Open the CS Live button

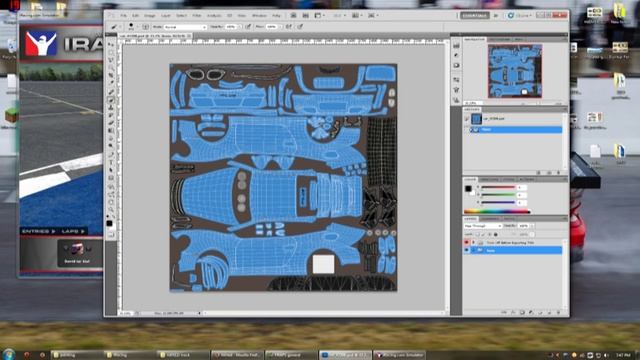519,16
